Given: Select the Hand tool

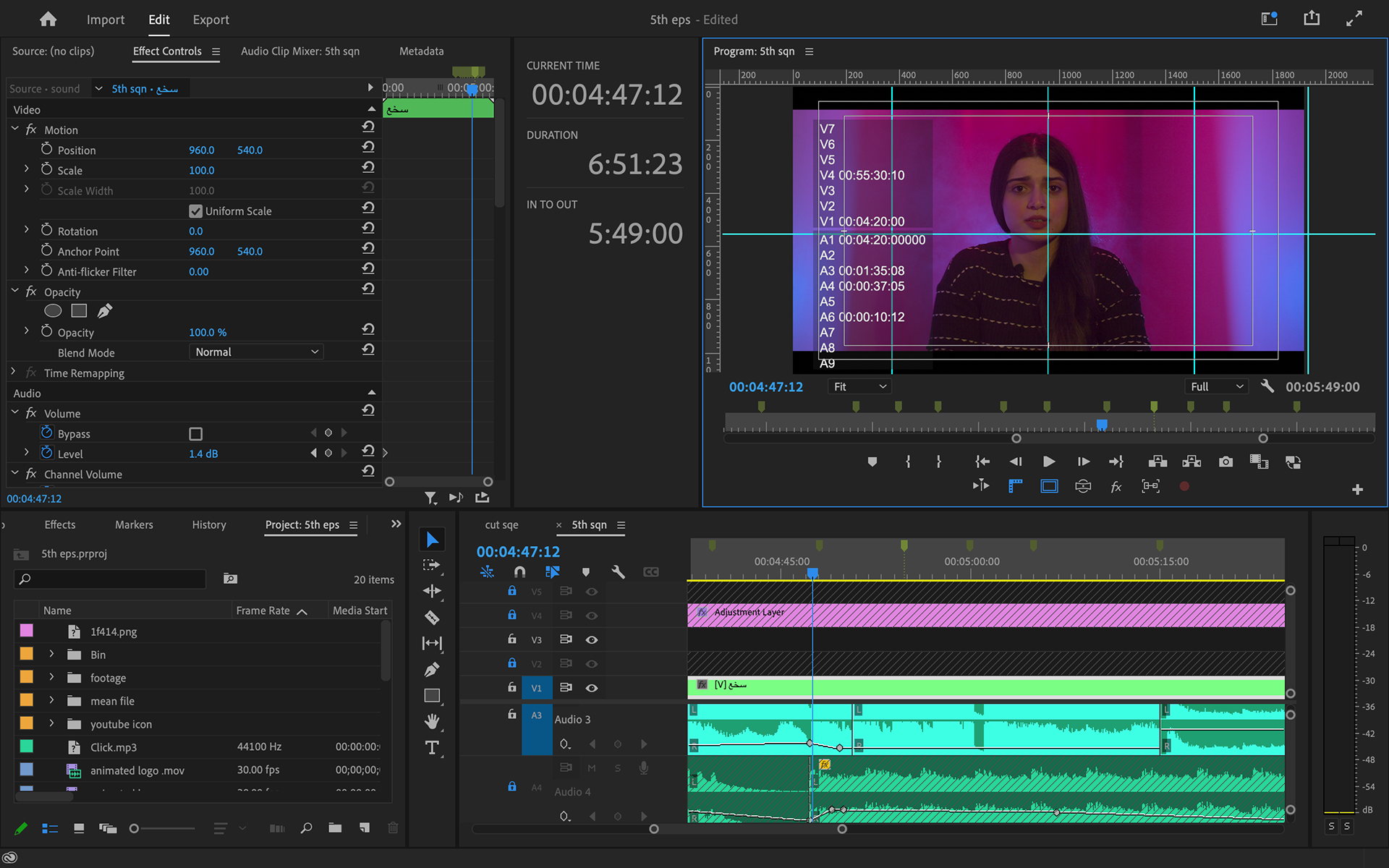Looking at the screenshot, I should coord(432,721).
